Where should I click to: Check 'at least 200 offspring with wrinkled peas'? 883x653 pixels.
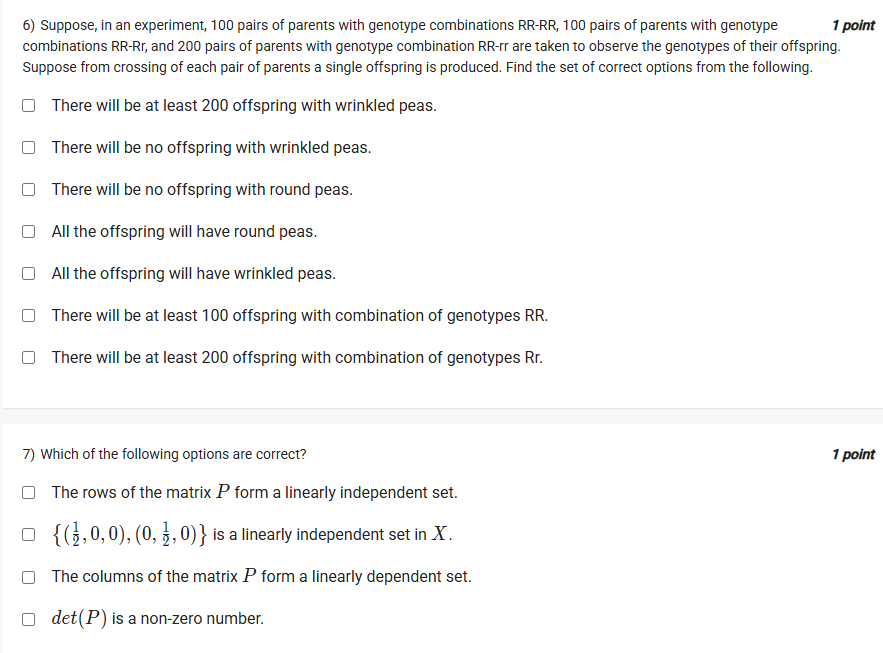pos(30,105)
